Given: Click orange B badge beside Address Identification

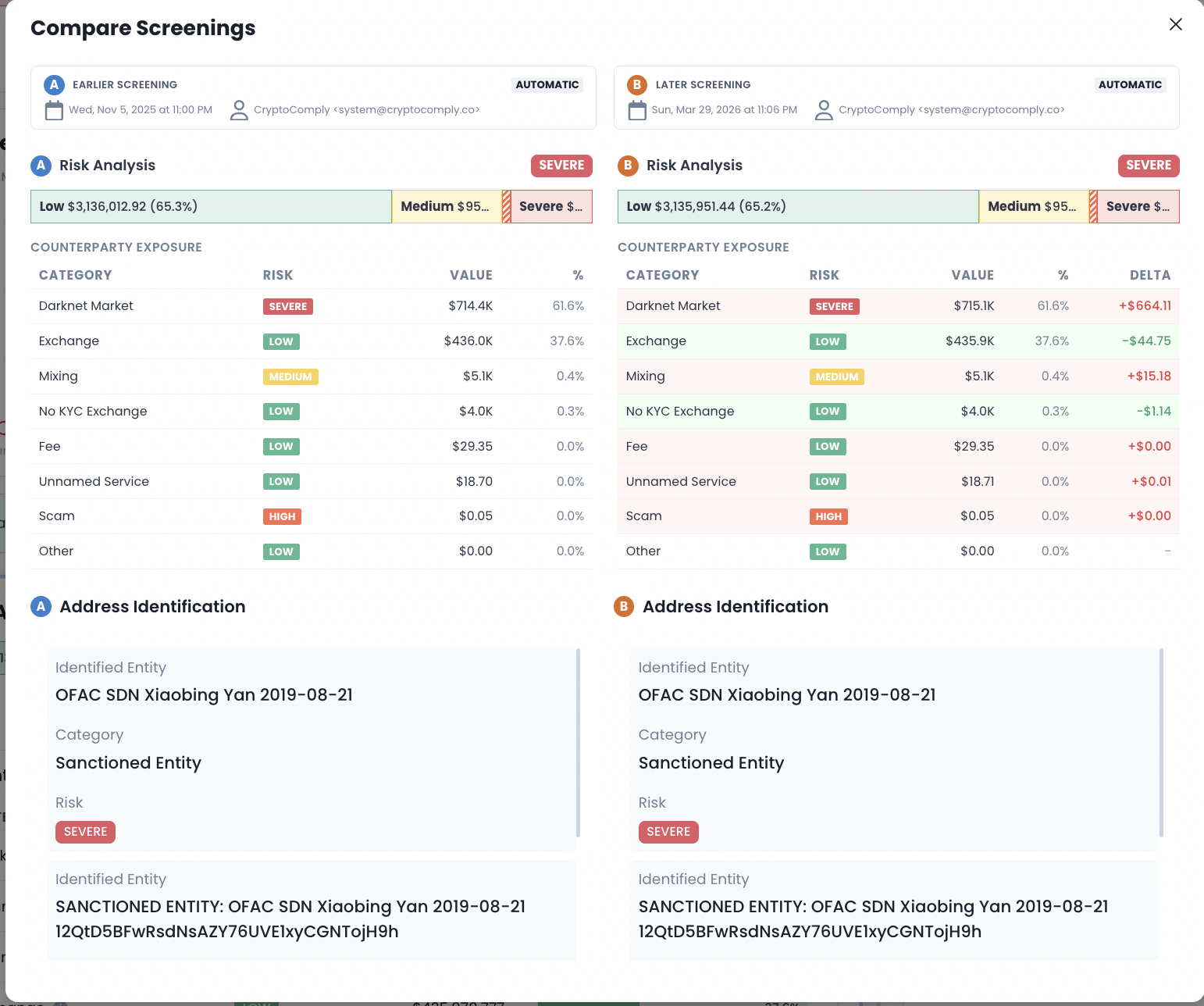Looking at the screenshot, I should point(624,607).
